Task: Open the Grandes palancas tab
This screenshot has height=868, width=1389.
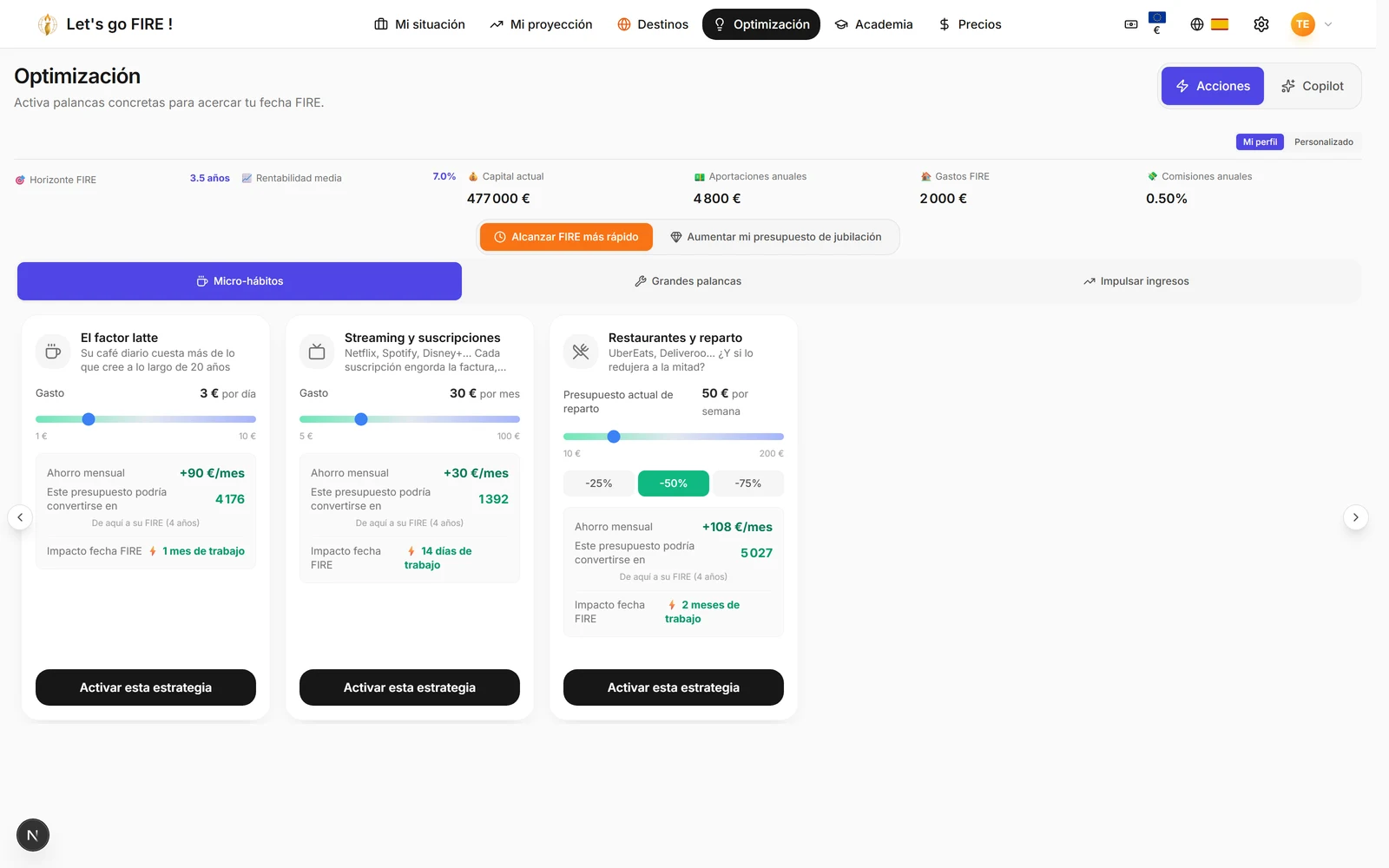Action: click(688, 281)
